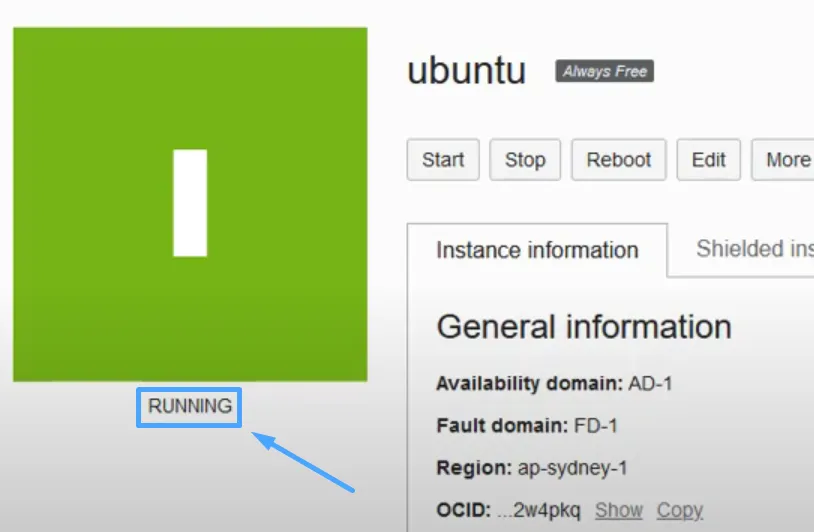
Task: Open the More actions menu
Action: point(783,160)
